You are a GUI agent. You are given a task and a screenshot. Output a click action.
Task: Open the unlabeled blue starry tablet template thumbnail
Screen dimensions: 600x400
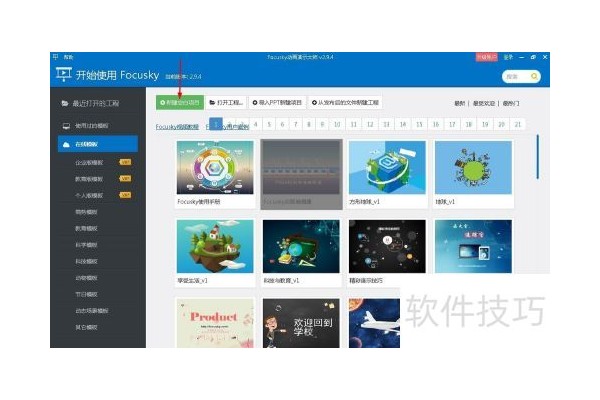473,247
